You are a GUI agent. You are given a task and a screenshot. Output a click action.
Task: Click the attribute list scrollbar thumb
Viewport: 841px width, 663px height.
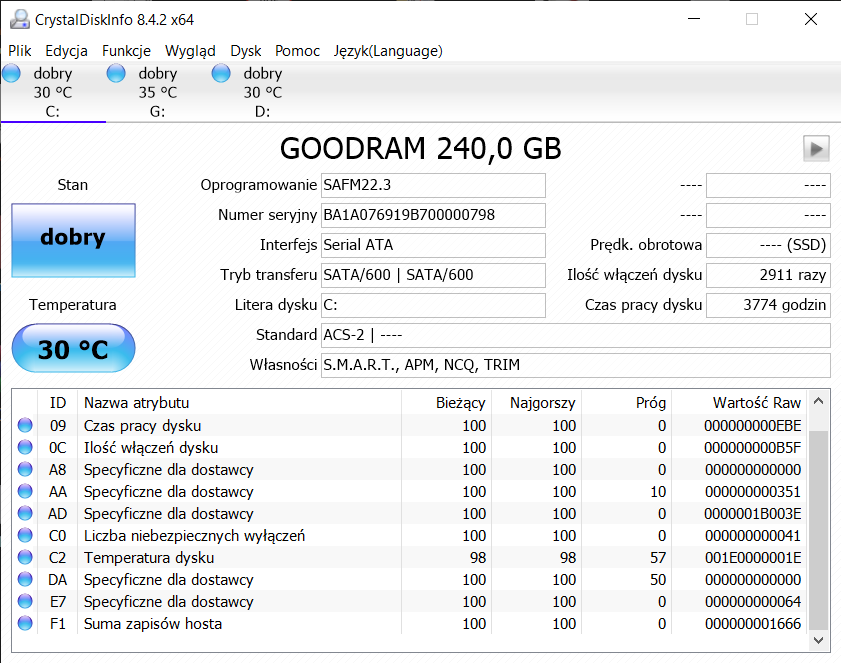[818, 529]
